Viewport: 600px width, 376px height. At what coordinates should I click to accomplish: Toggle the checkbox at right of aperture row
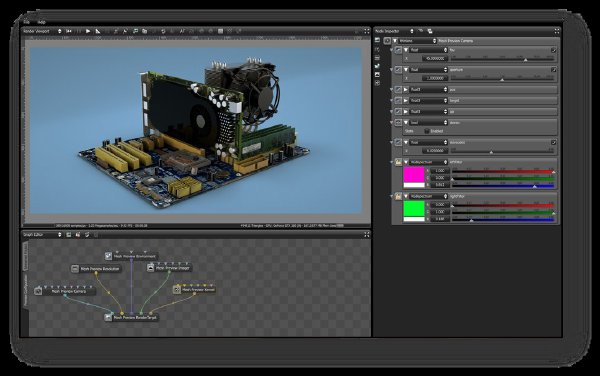[553, 70]
